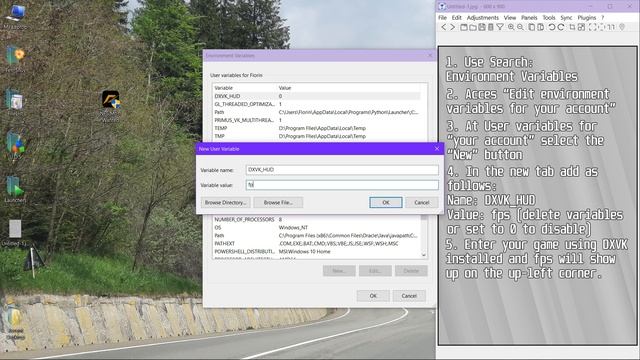Open Panels menu in image viewer

point(529,18)
